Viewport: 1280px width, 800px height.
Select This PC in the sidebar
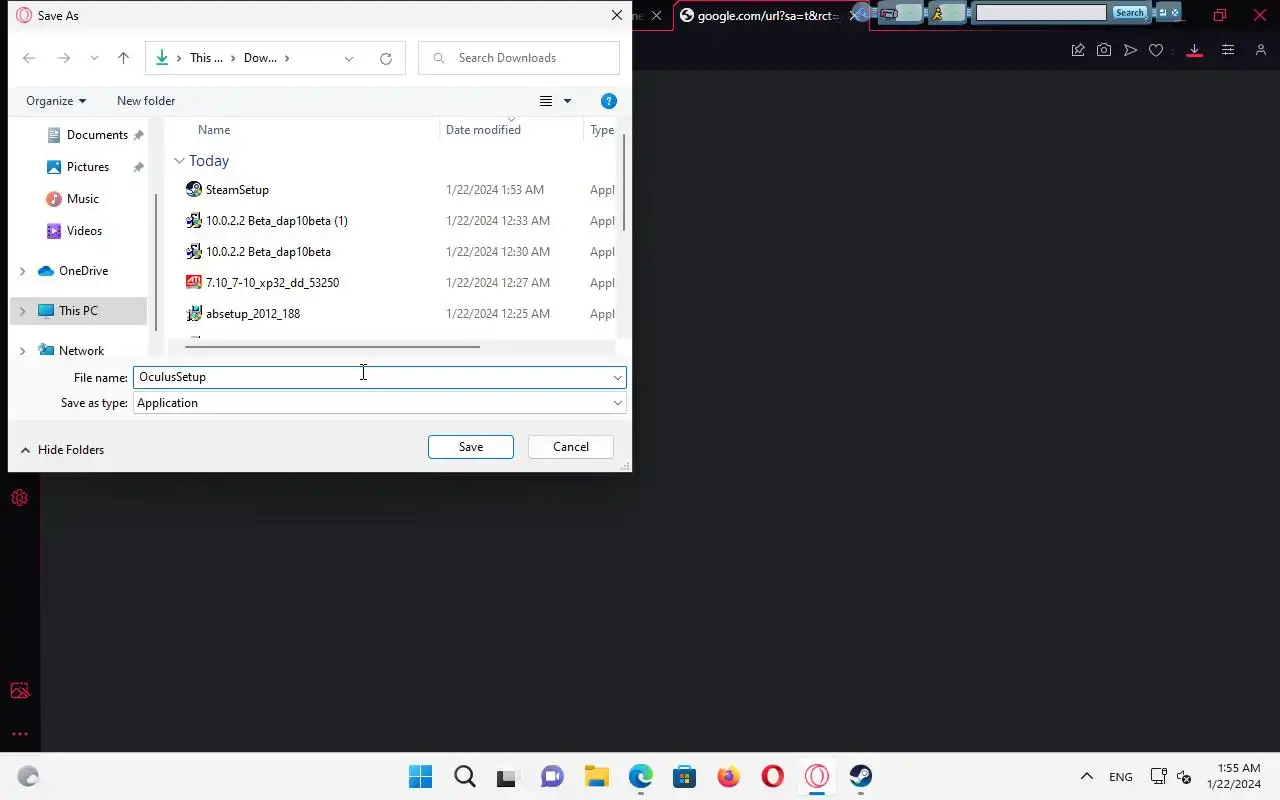[78, 311]
